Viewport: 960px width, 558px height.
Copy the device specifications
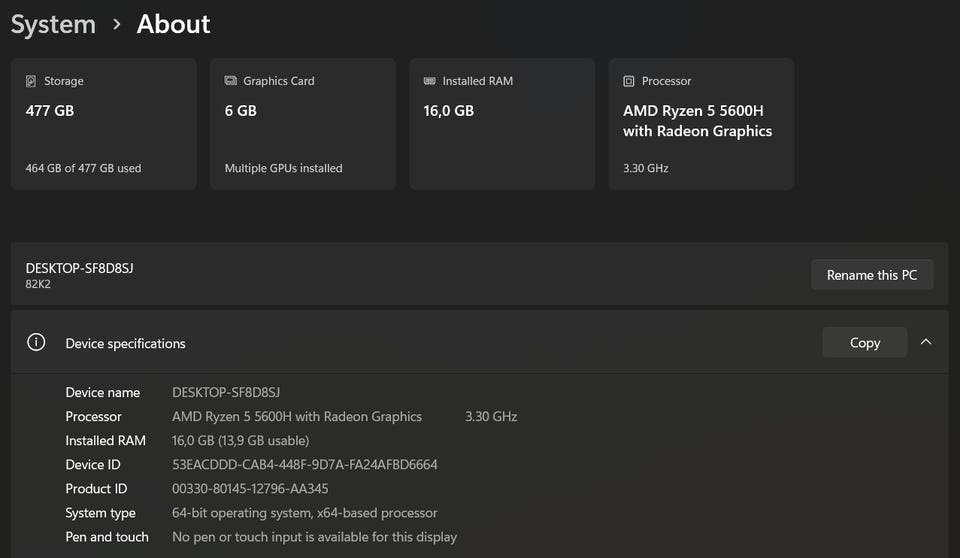[x=864, y=342]
